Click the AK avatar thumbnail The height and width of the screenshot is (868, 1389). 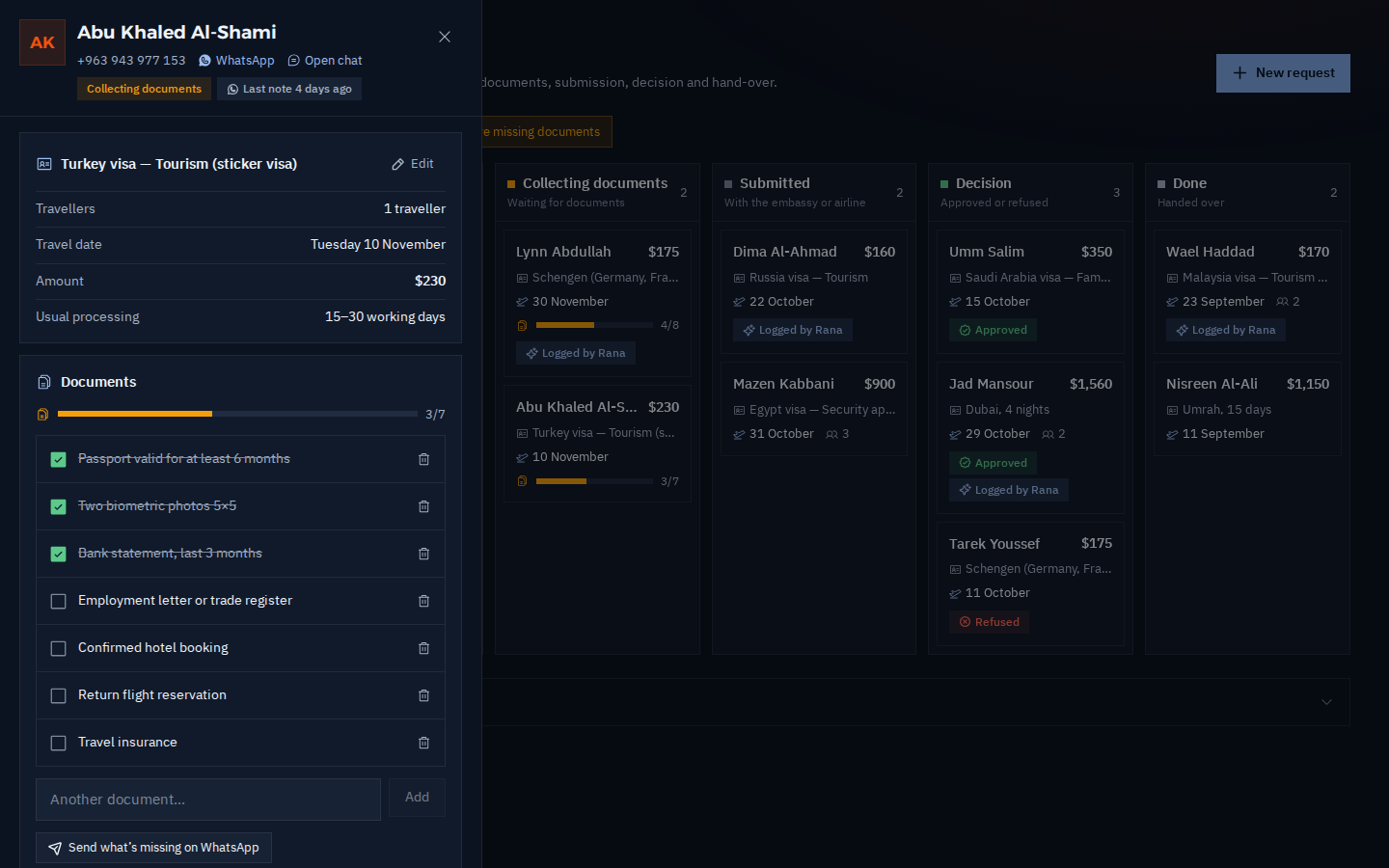(42, 42)
